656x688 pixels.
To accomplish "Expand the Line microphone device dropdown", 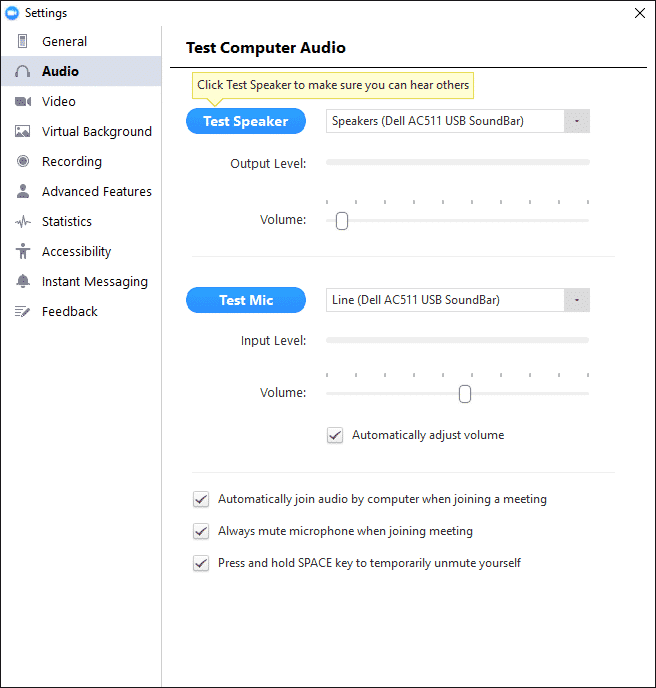I will pyautogui.click(x=577, y=300).
